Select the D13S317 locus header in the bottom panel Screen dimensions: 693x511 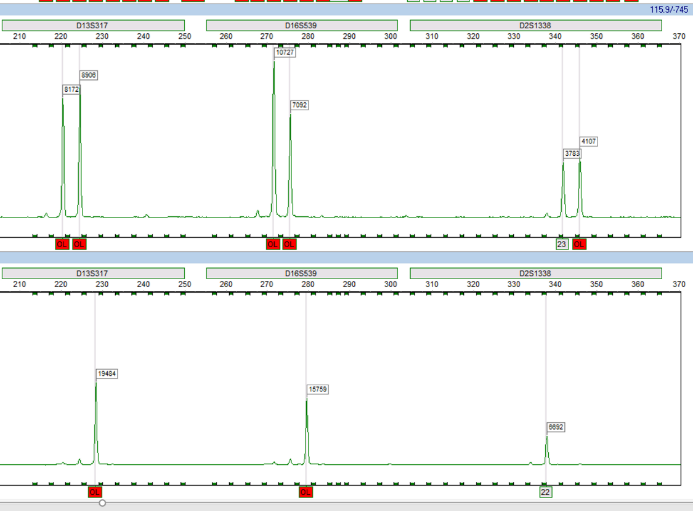(x=92, y=273)
